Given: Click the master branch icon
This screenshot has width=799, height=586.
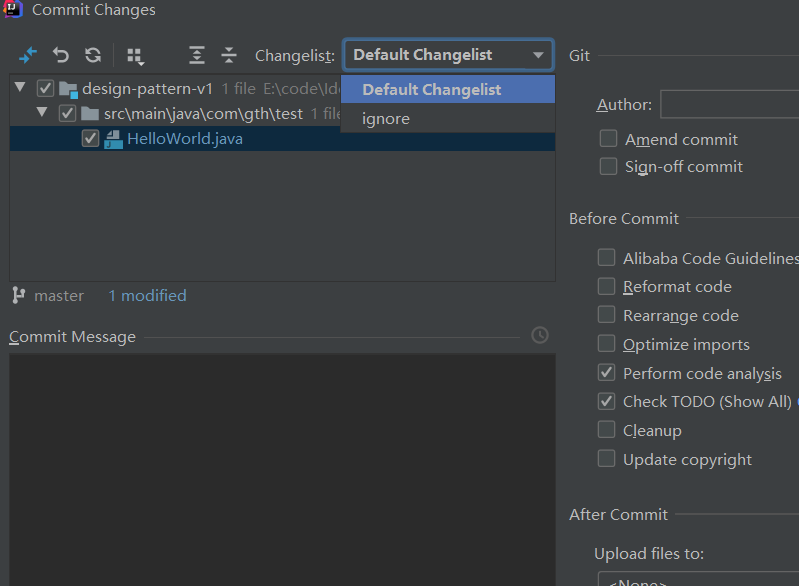Looking at the screenshot, I should [18, 296].
